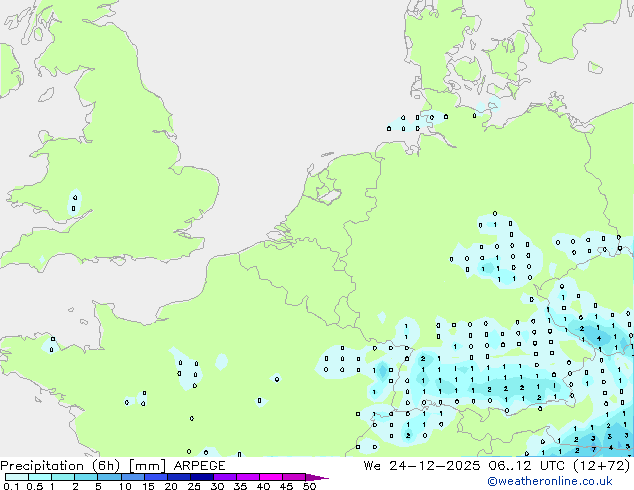Screen dimensions: 634x490
Task: Click the '(12+72)' forecast offset text
Action: pyautogui.click(x=602, y=466)
